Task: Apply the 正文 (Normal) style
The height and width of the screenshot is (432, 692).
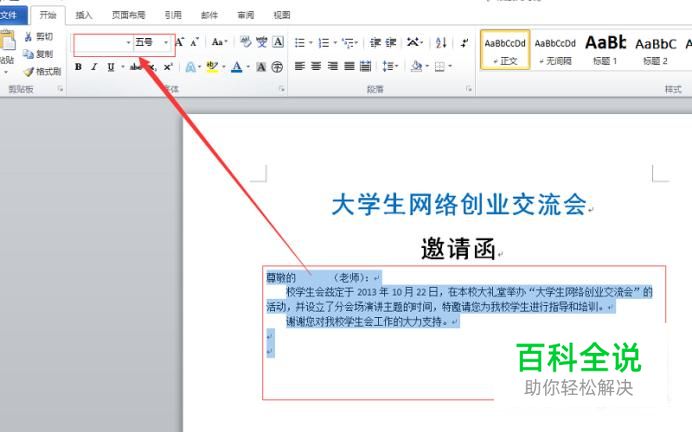Action: point(505,50)
